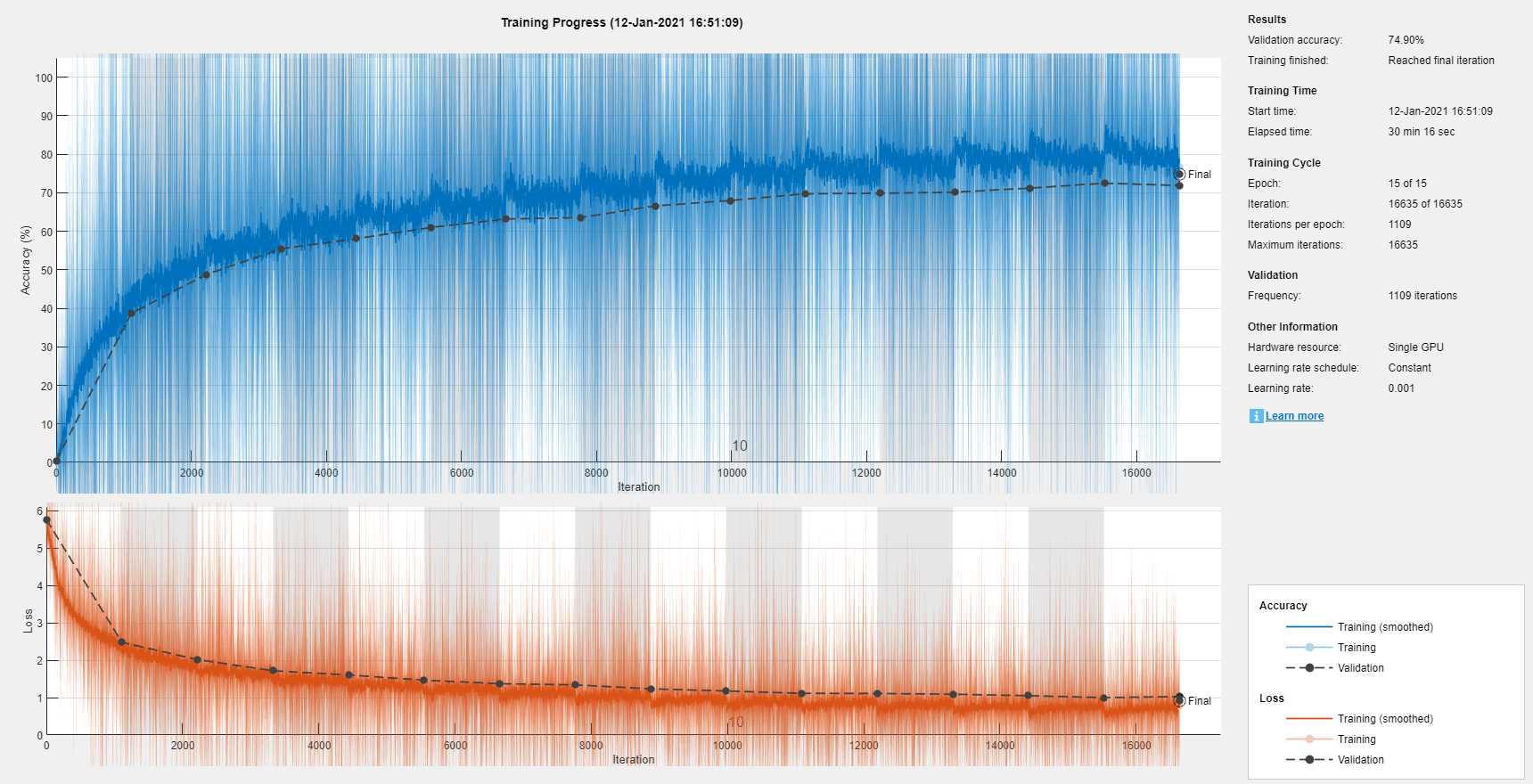Select the Loss legend's dashed Validation swatch
Image resolution: width=1533 pixels, height=784 pixels.
click(1309, 760)
